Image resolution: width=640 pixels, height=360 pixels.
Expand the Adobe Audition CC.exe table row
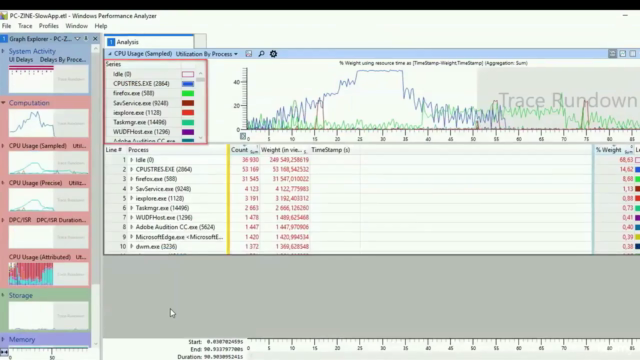click(131, 227)
